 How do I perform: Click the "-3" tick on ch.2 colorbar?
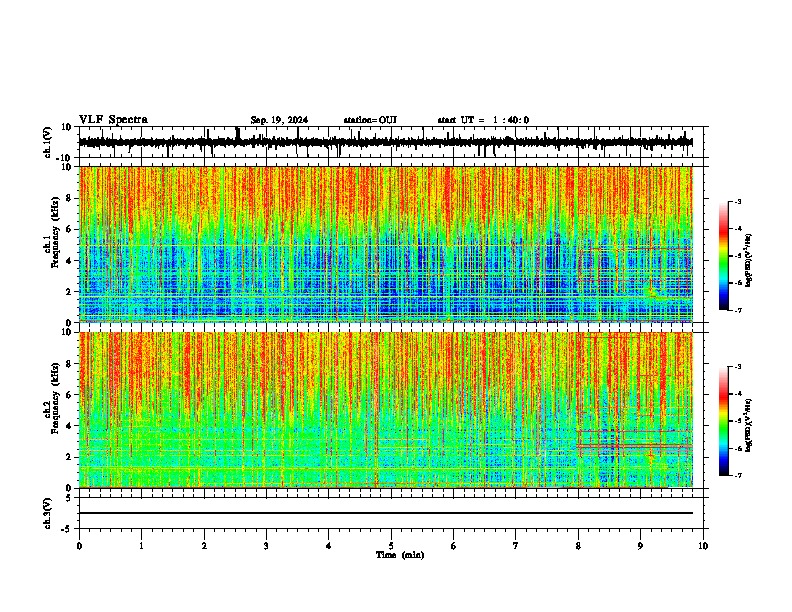point(737,367)
